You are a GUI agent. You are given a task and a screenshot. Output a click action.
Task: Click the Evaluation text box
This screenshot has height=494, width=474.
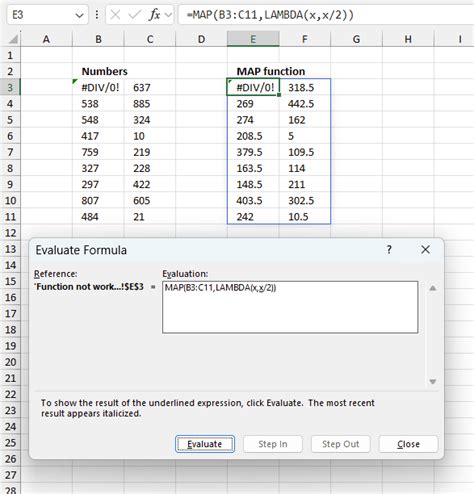(290, 307)
